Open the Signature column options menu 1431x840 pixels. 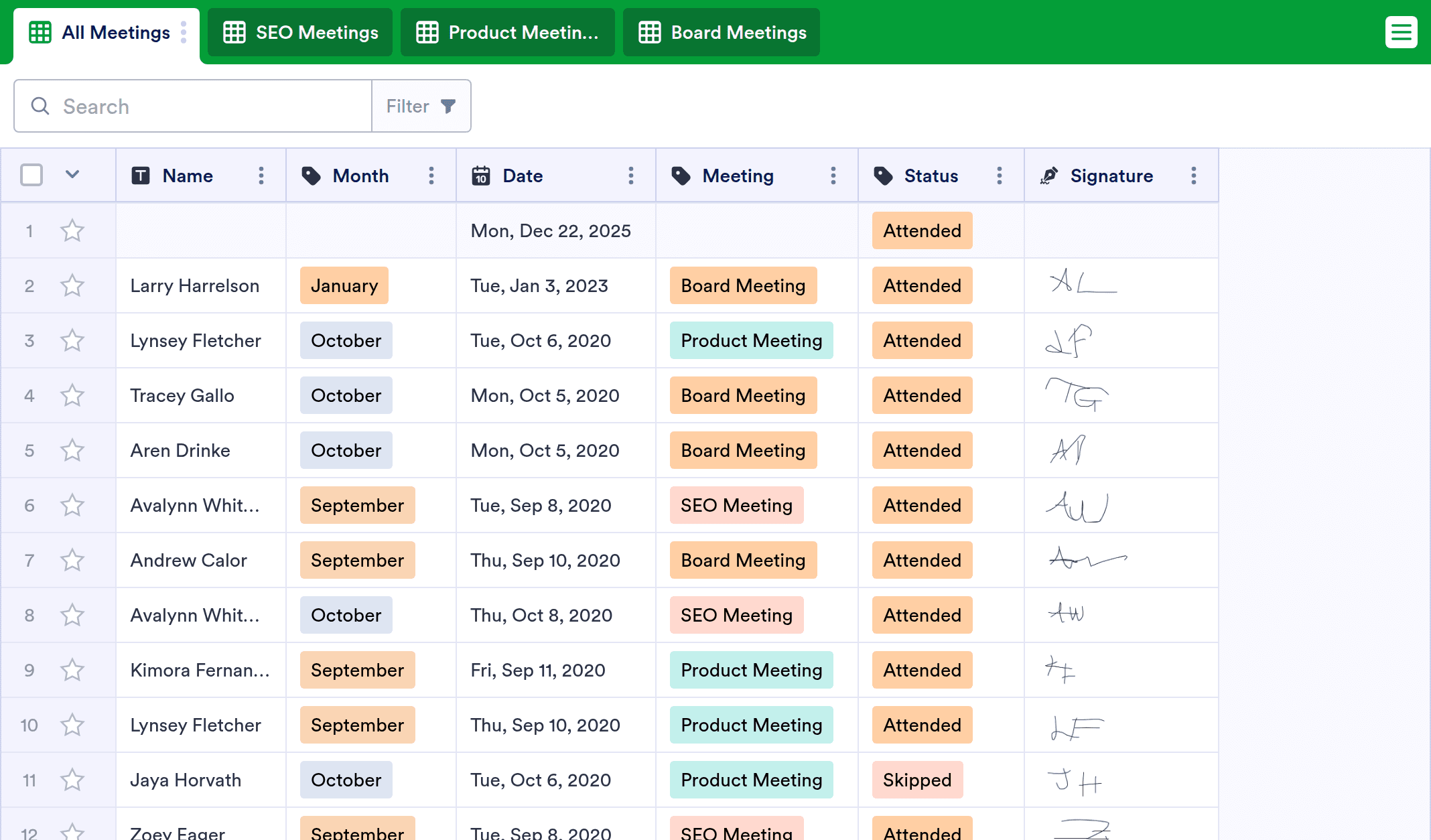point(1193,176)
